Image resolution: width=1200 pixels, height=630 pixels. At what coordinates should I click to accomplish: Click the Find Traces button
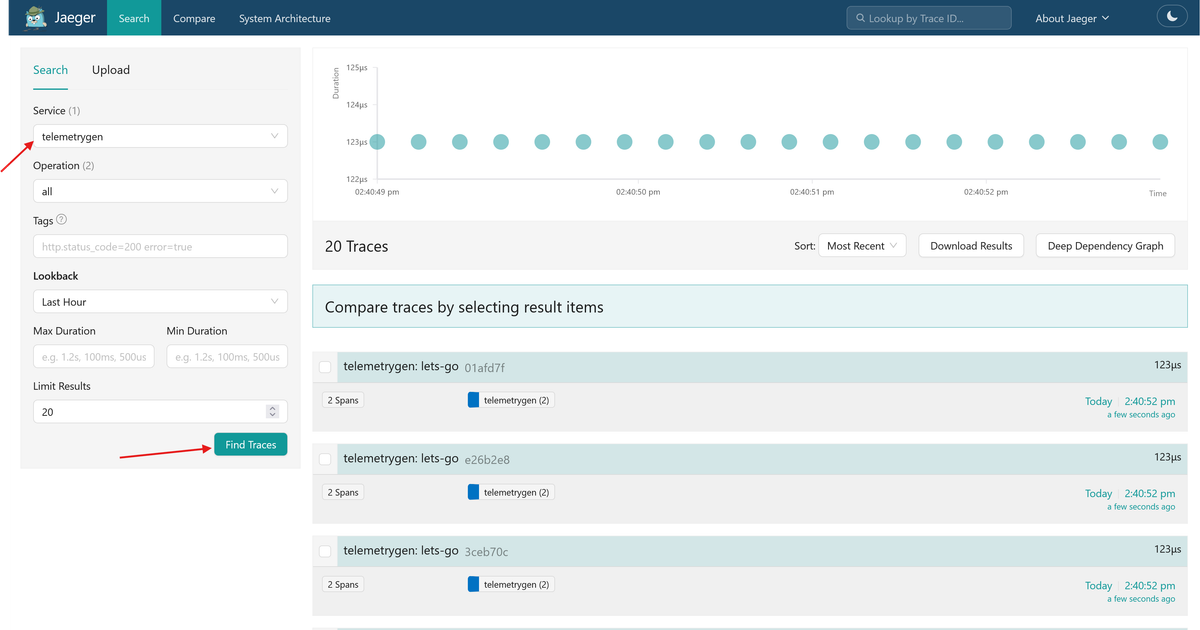click(250, 444)
